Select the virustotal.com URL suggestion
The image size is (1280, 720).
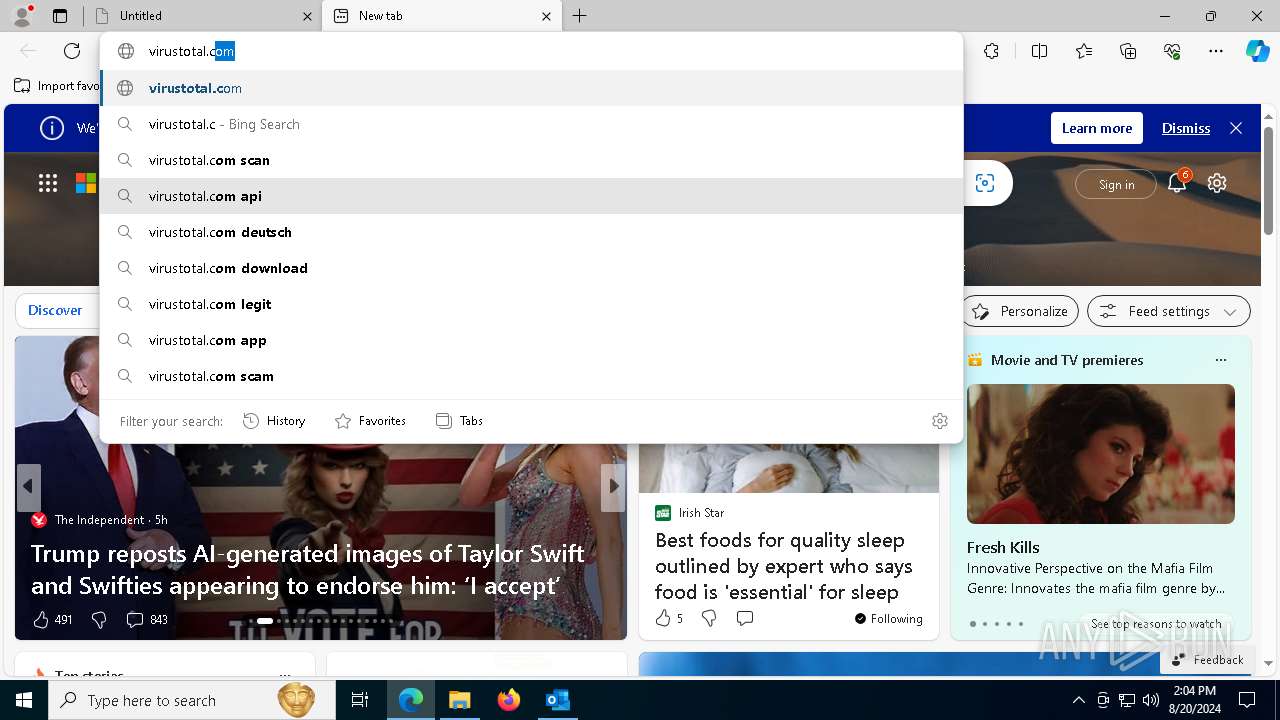[x=531, y=88]
